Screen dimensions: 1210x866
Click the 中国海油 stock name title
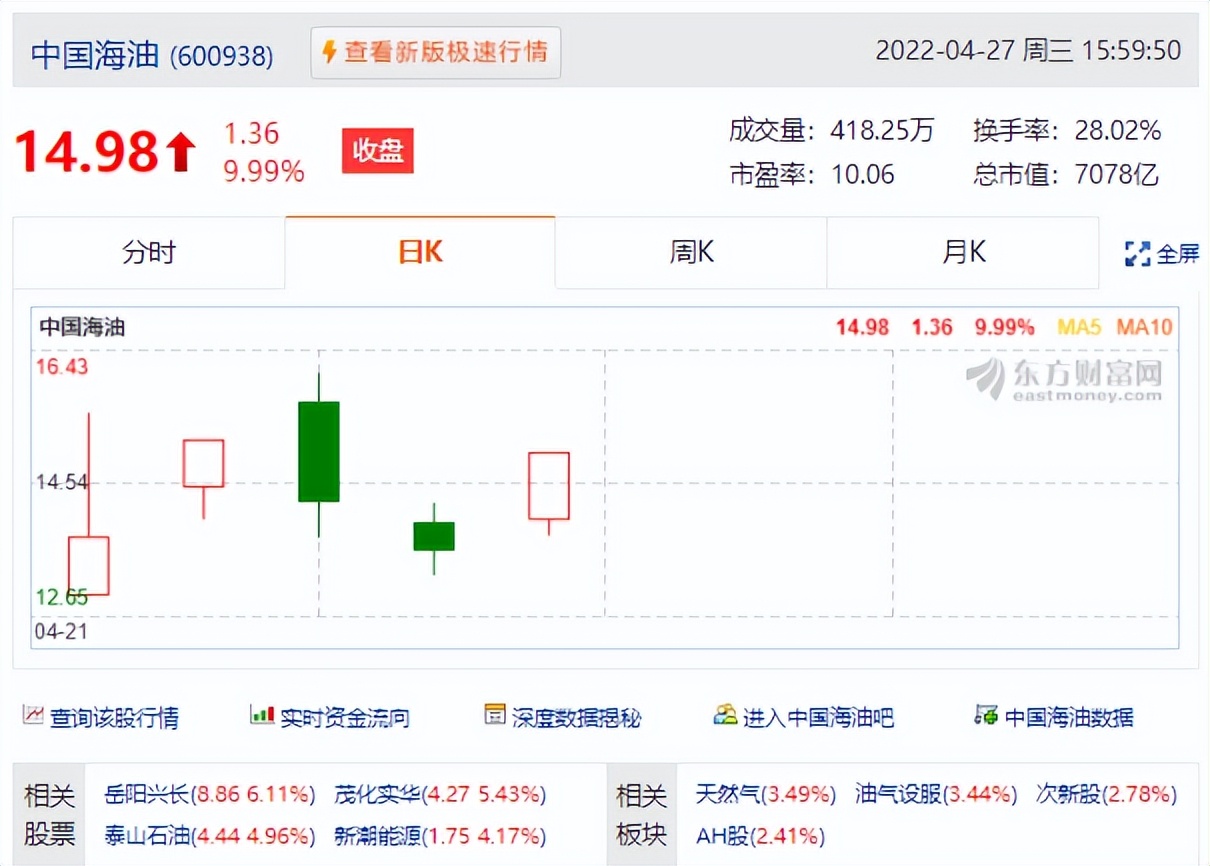(x=95, y=54)
